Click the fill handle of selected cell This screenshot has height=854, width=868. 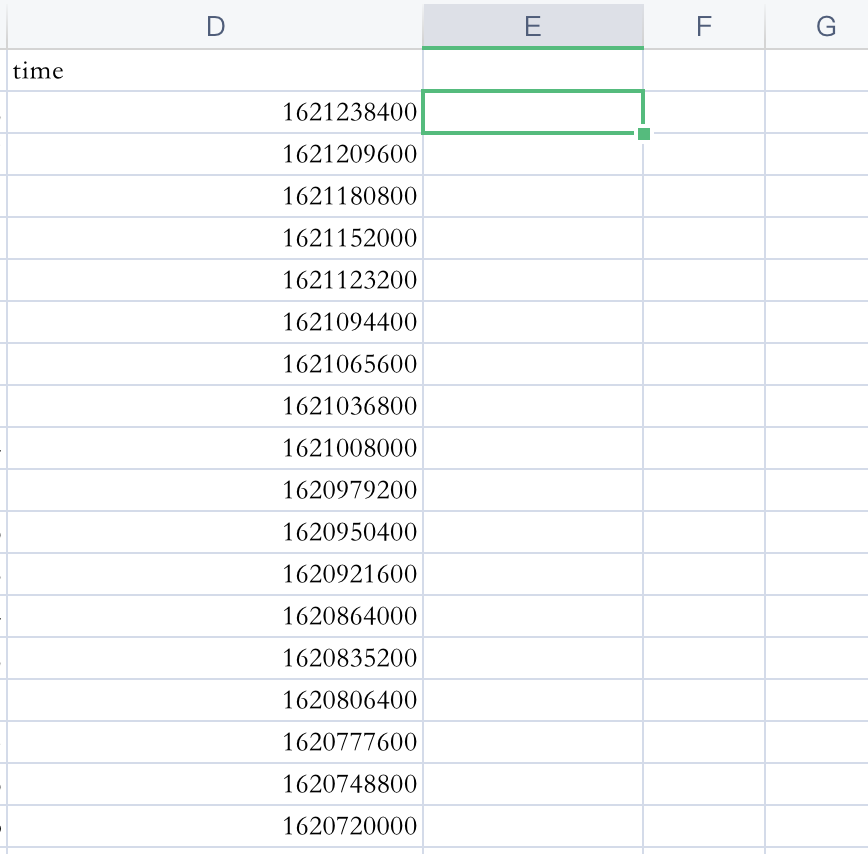[644, 134]
